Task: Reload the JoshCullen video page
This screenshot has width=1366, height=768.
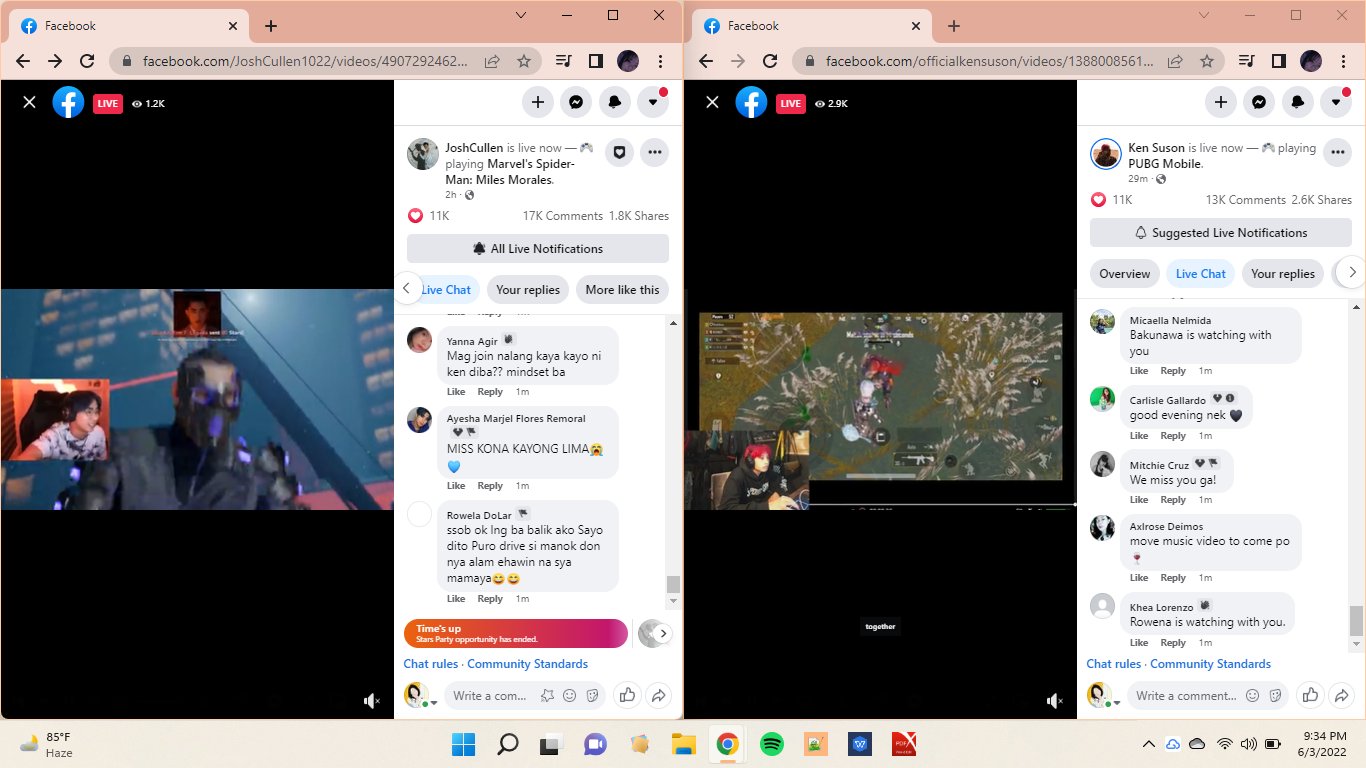Action: tap(87, 61)
